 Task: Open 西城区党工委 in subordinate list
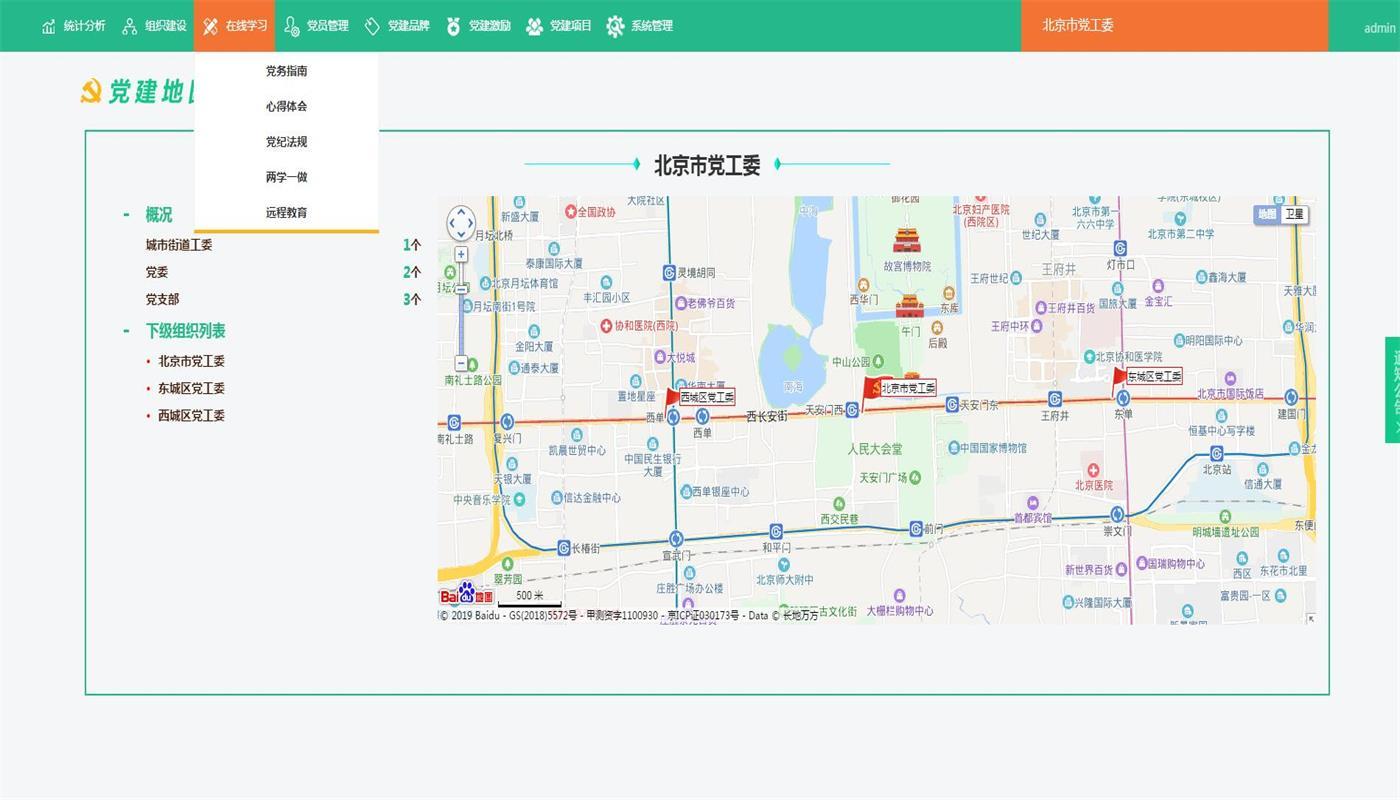(191, 415)
